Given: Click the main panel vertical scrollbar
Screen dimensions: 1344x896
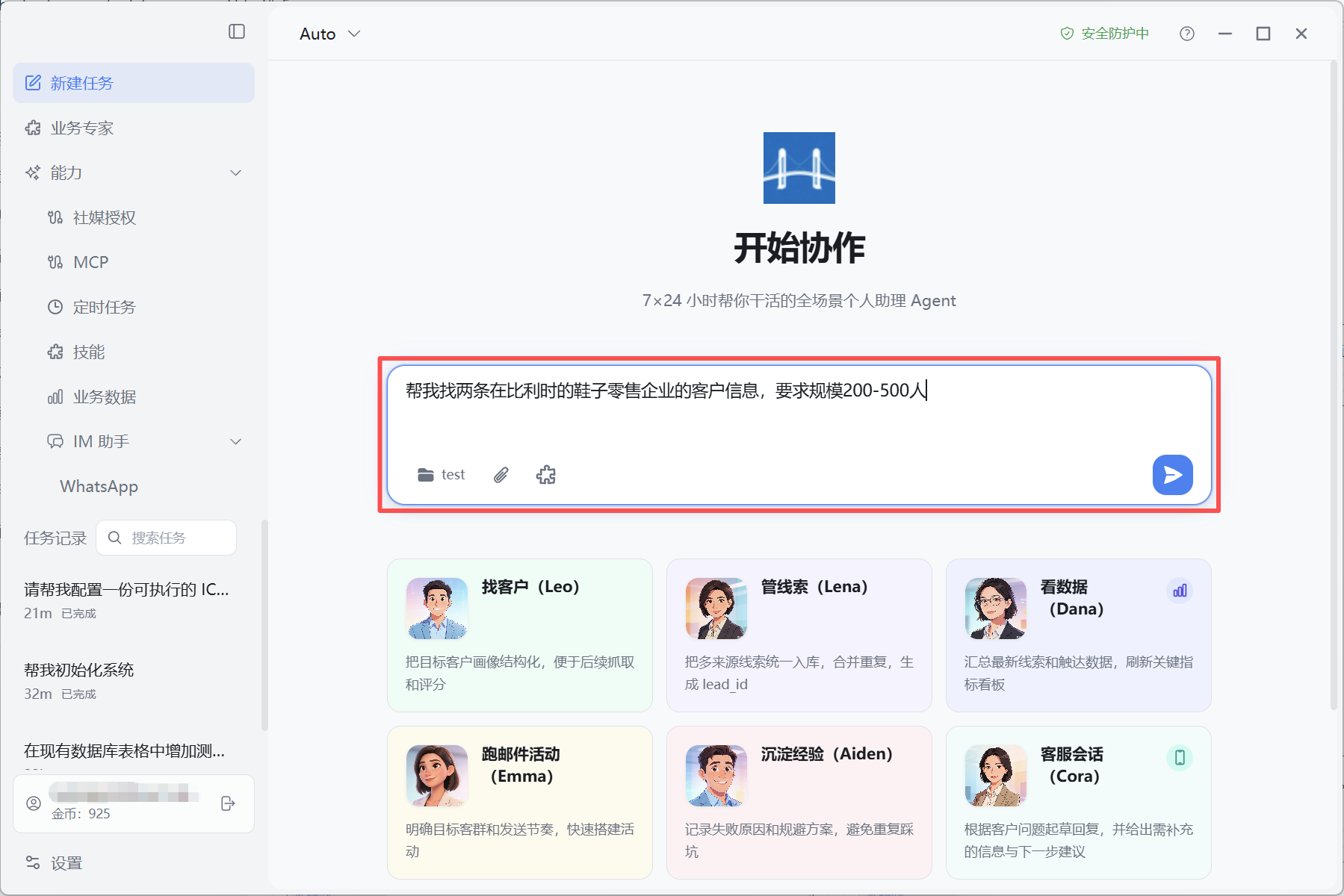Looking at the screenshot, I should click(1334, 385).
